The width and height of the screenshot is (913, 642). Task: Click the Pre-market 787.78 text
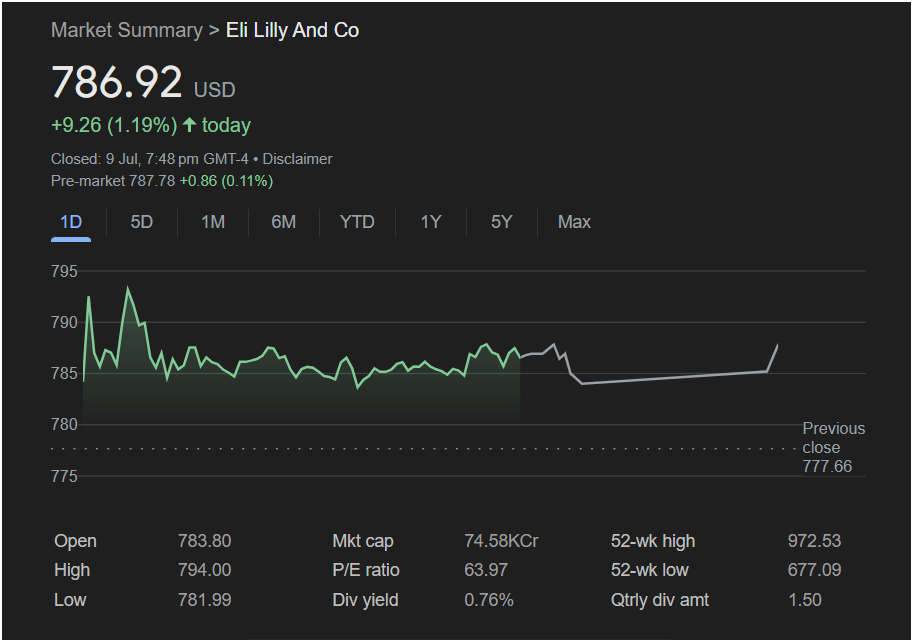pos(113,181)
